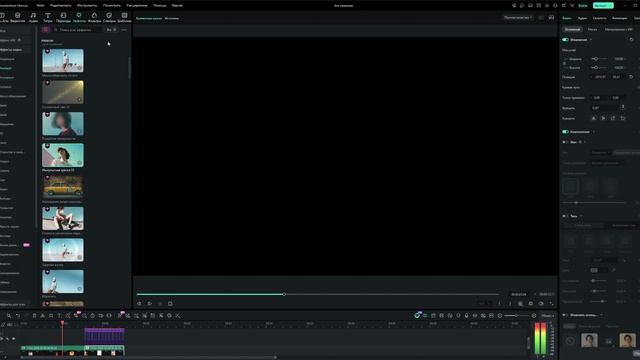Click the preview snapshot image icon
Image resolution: width=640 pixels, height=360 pixels.
tap(551, 18)
